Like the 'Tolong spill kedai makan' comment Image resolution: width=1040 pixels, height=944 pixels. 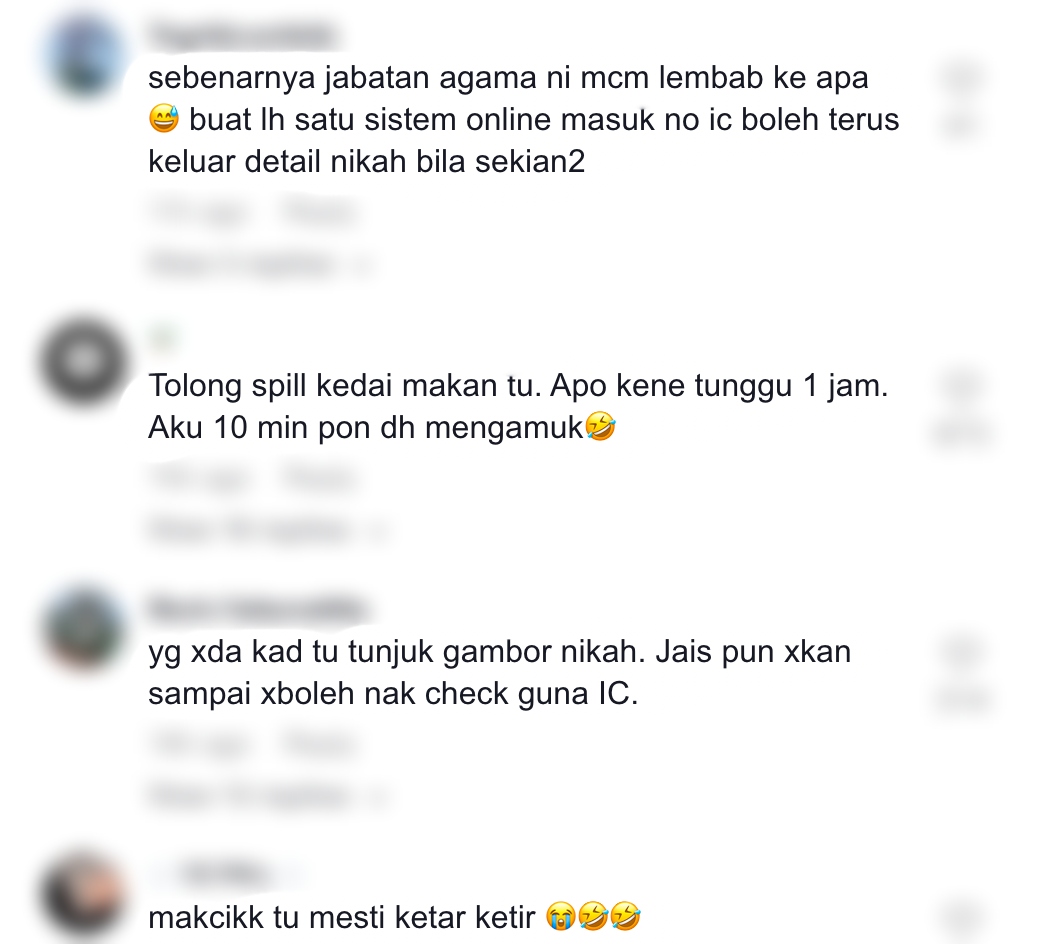[961, 386]
